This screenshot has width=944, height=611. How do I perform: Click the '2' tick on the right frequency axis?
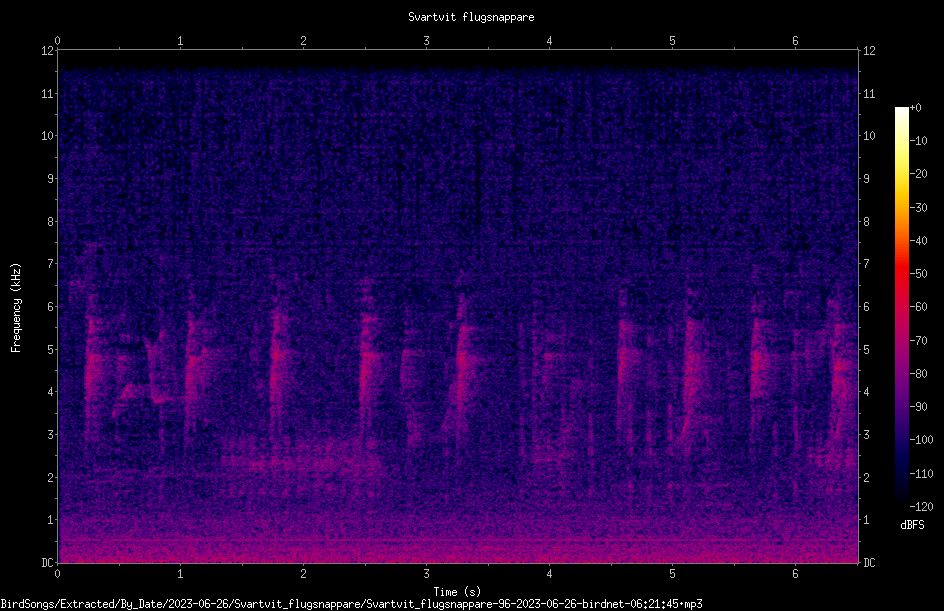pos(866,477)
